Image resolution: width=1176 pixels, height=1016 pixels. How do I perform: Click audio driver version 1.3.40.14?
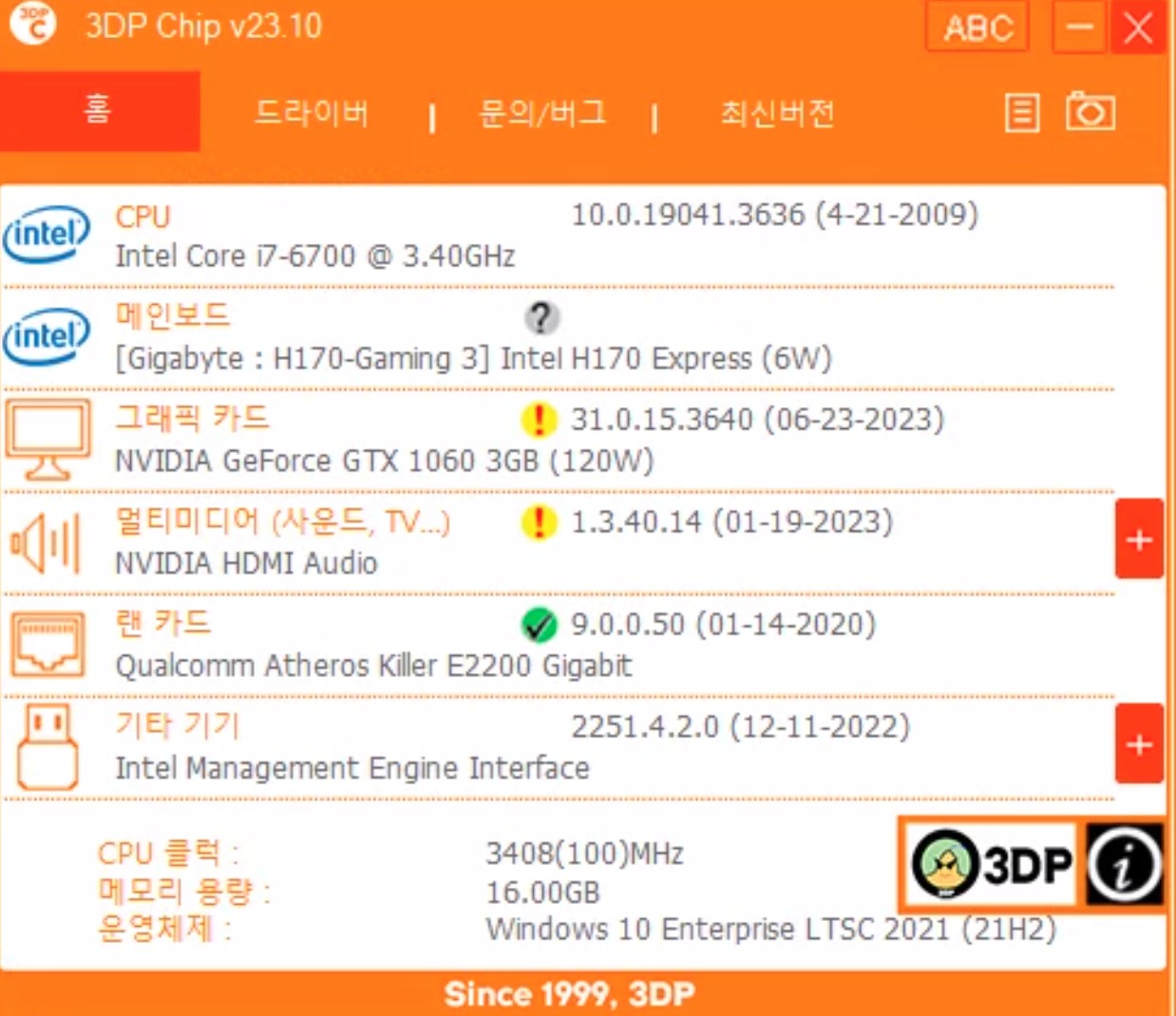(731, 522)
